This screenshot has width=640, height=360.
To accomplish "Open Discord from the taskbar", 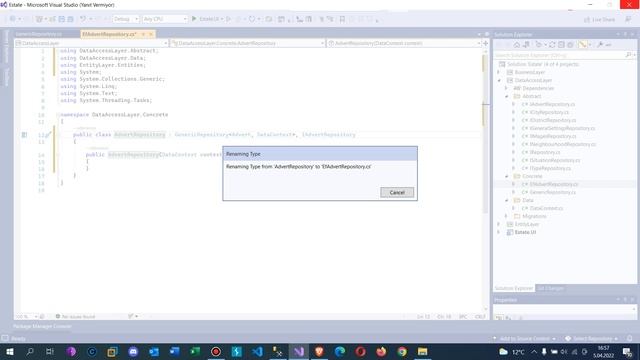I will coord(133,351).
